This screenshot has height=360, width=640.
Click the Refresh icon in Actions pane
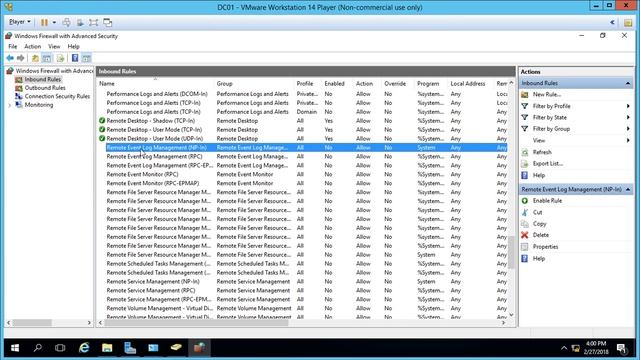tap(525, 152)
